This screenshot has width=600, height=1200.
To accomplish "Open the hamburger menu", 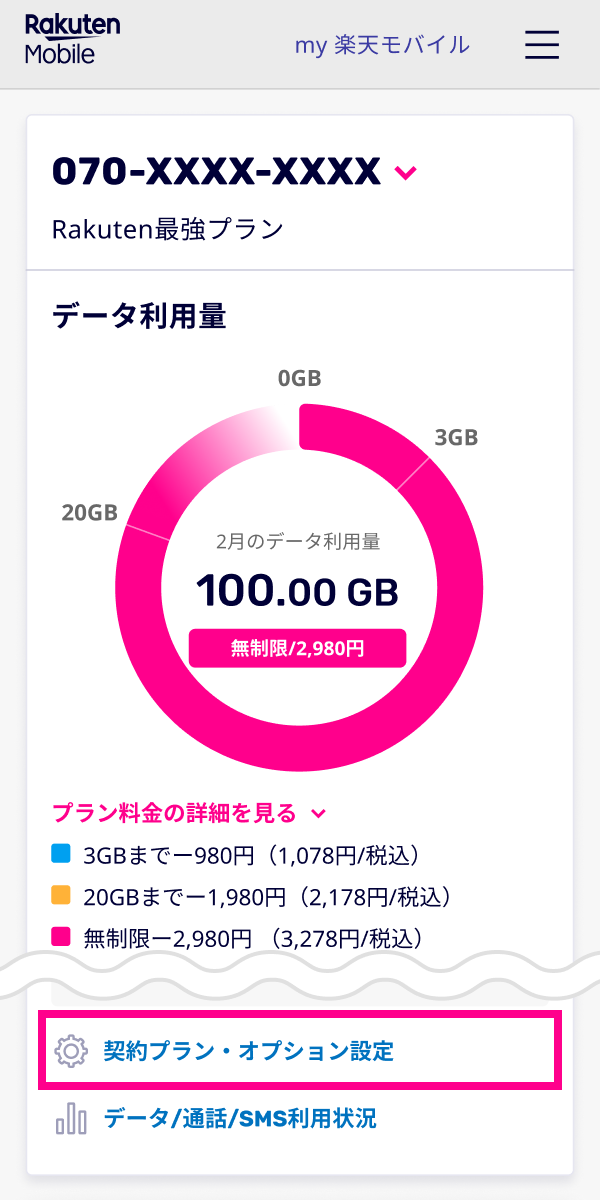I will 542,45.
